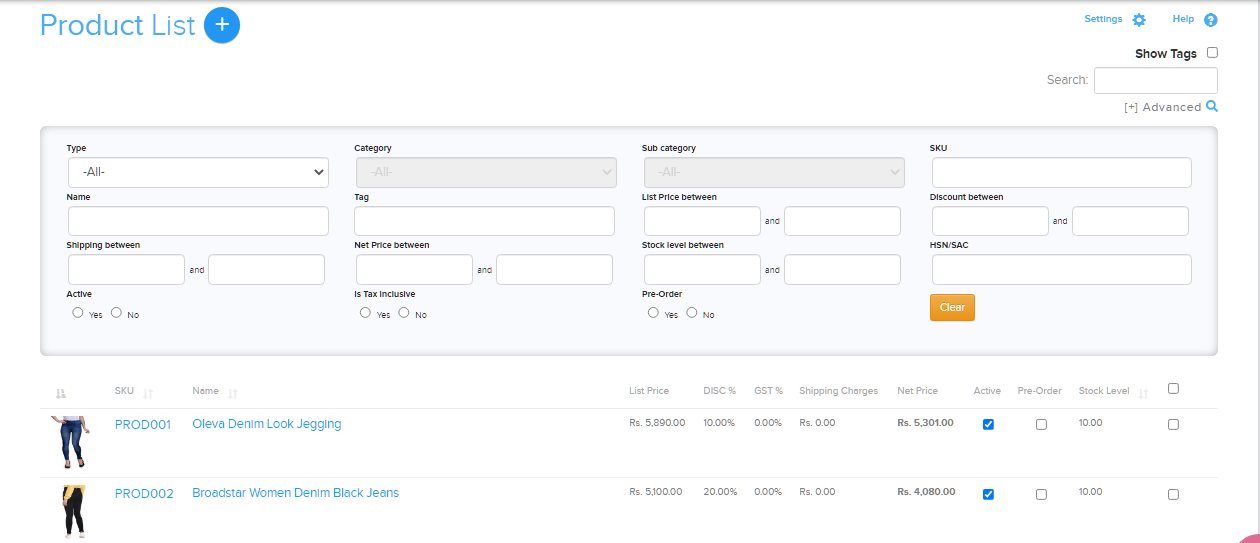The height and width of the screenshot is (543, 1260).
Task: Expand the [+] Advanced search link
Action: [1162, 107]
